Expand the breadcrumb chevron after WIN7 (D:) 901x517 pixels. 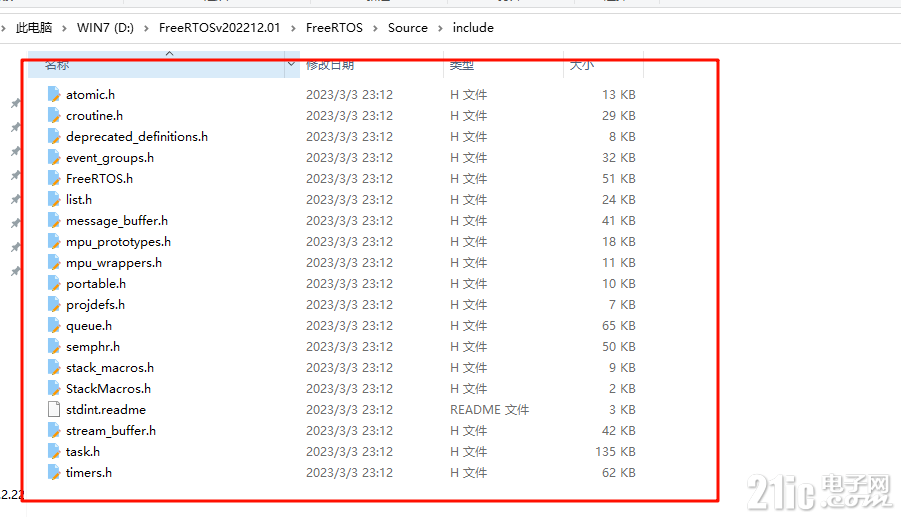pyautogui.click(x=146, y=28)
